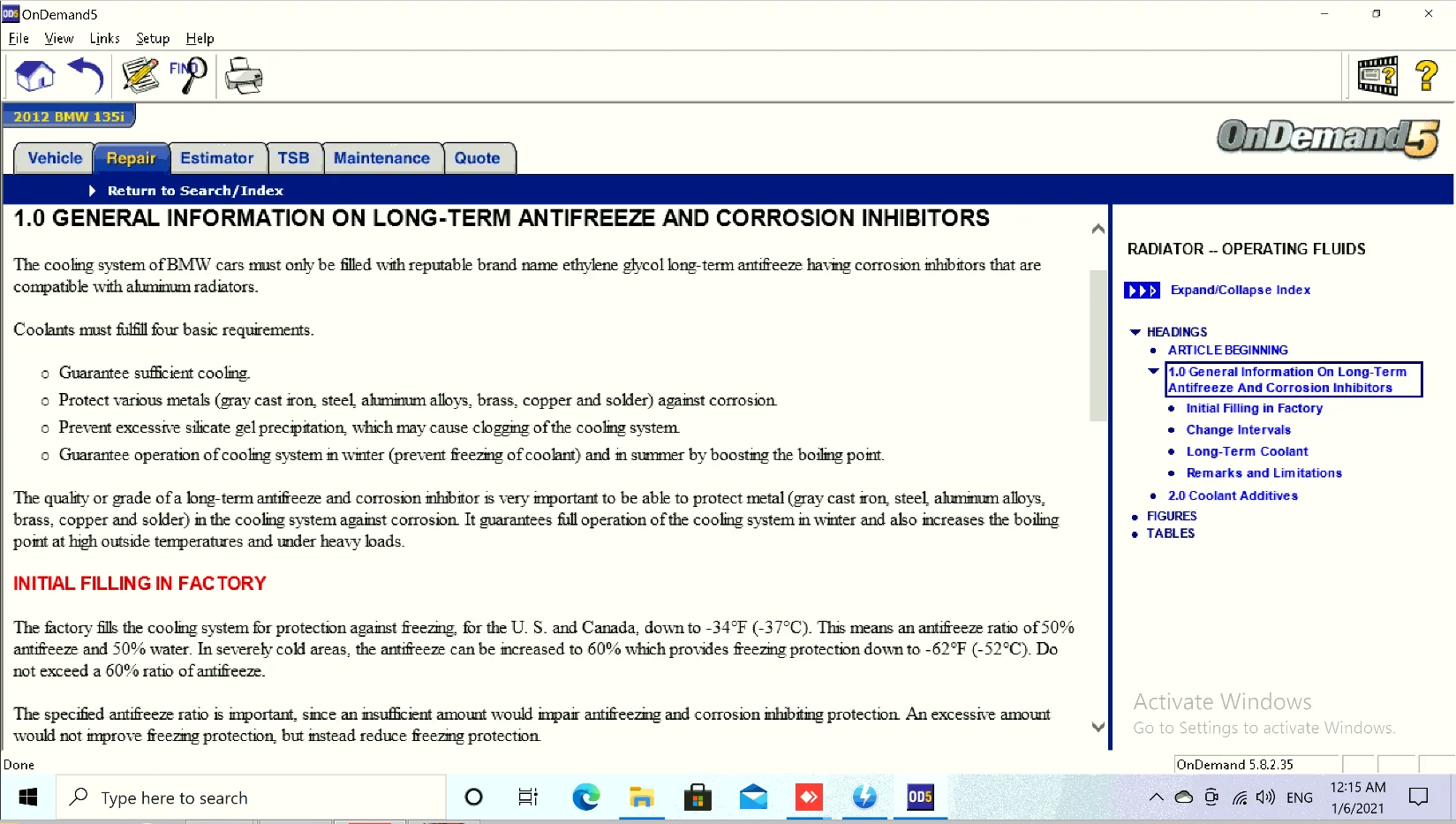Jump to Initial Filling in Factory
1456x824 pixels.
coord(1255,409)
